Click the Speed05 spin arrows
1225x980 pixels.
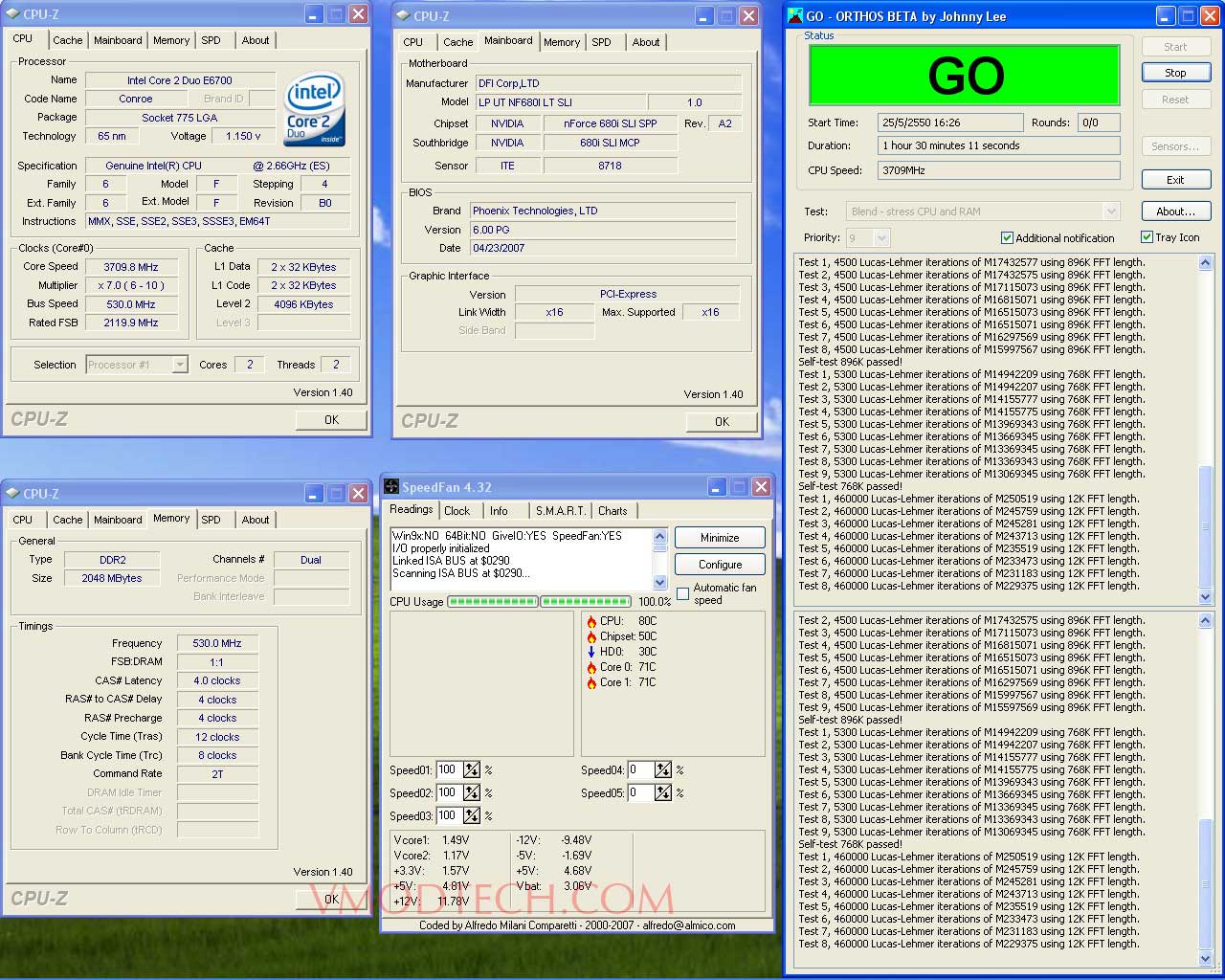pos(663,793)
